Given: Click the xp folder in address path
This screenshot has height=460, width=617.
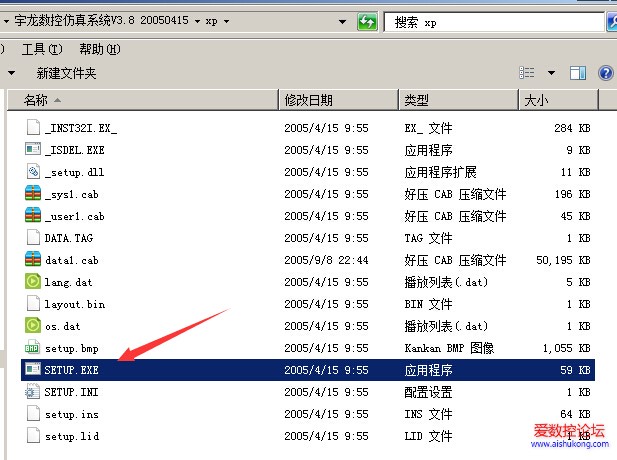Looking at the screenshot, I should tap(211, 21).
